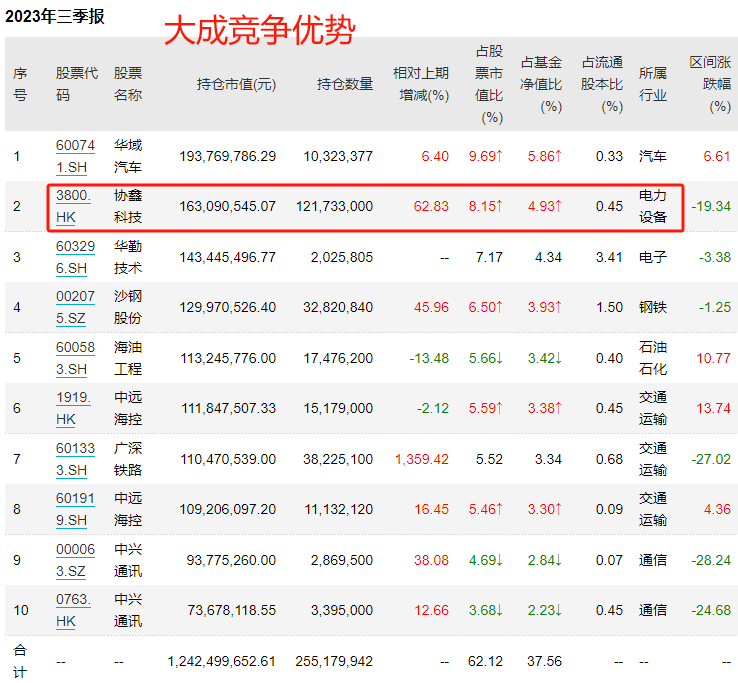Select holding value 143,445,496.77
Viewport: 738px width, 683px height.
click(228, 257)
